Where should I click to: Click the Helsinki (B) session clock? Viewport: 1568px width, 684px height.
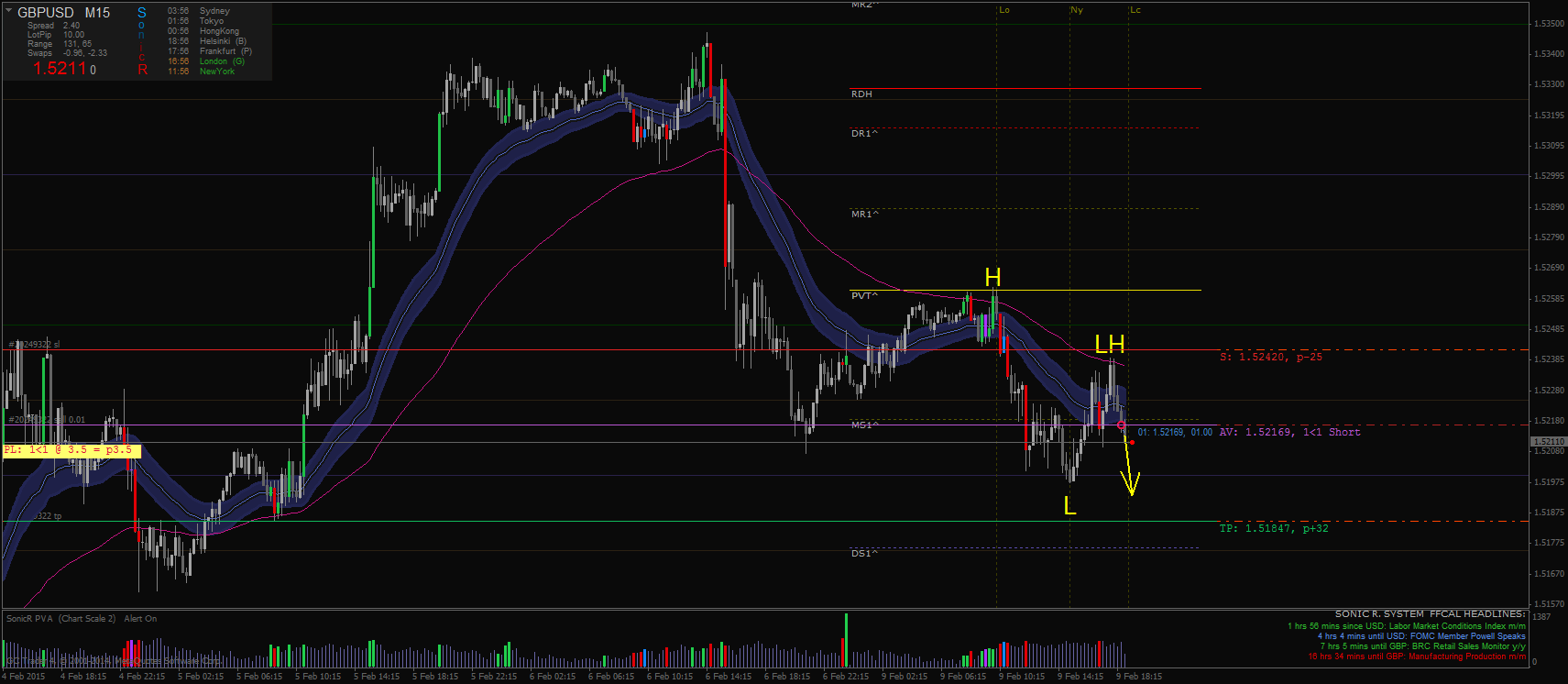click(x=207, y=41)
